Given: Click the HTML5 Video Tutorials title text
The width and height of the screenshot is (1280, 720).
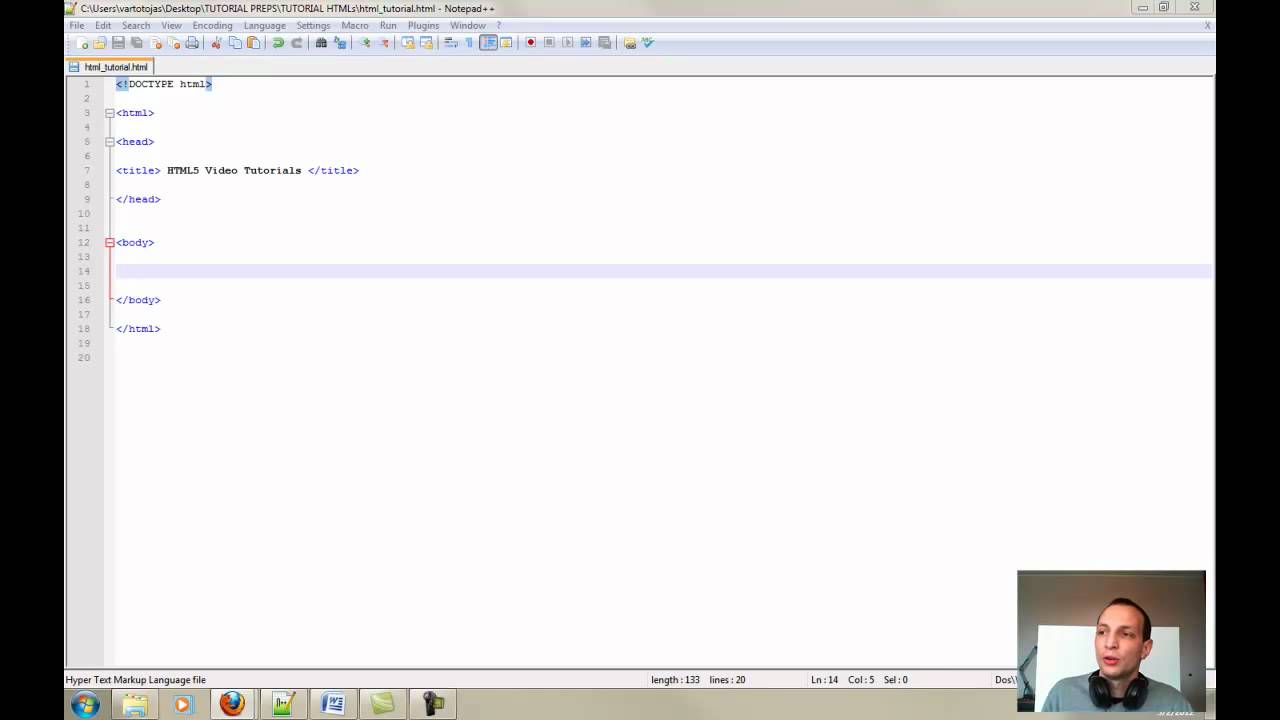Looking at the screenshot, I should (x=234, y=171).
